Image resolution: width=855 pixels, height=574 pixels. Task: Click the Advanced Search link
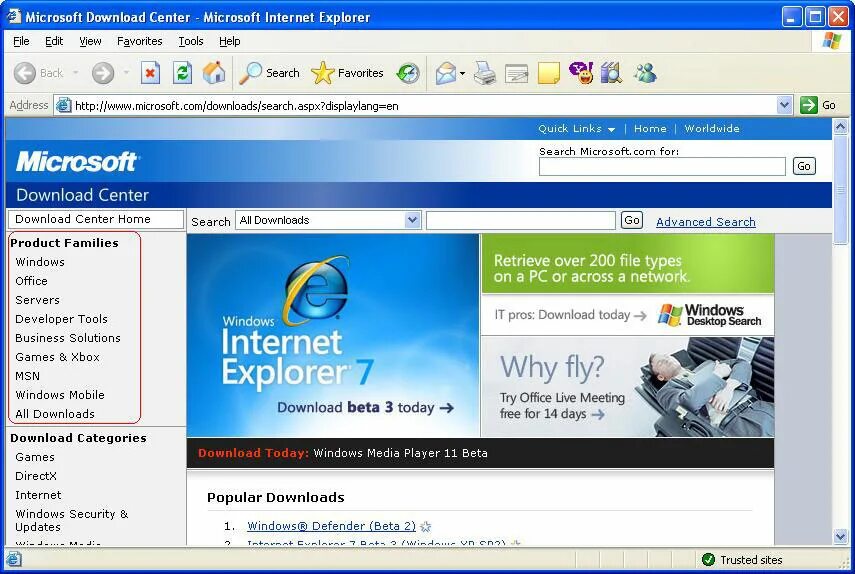(x=706, y=222)
